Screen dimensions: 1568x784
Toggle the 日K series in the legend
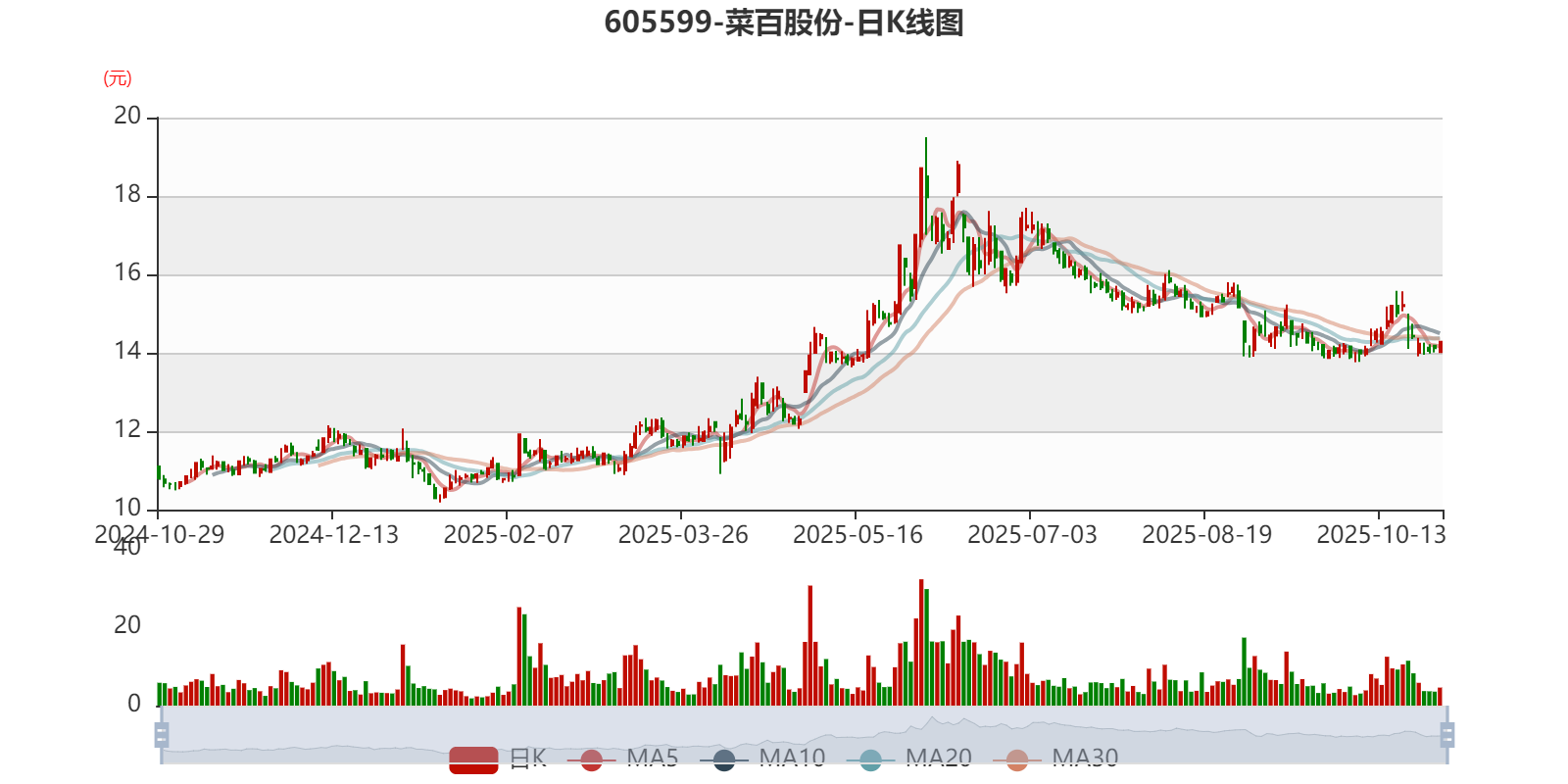pos(498,759)
